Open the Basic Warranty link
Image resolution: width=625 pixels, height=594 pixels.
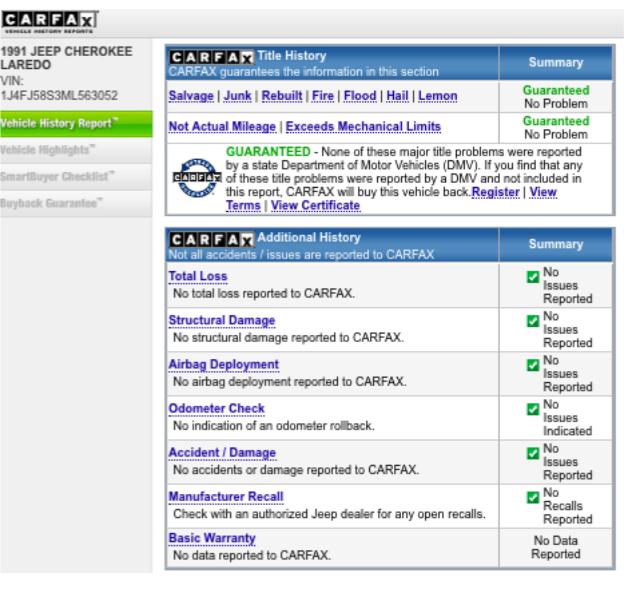tap(212, 539)
